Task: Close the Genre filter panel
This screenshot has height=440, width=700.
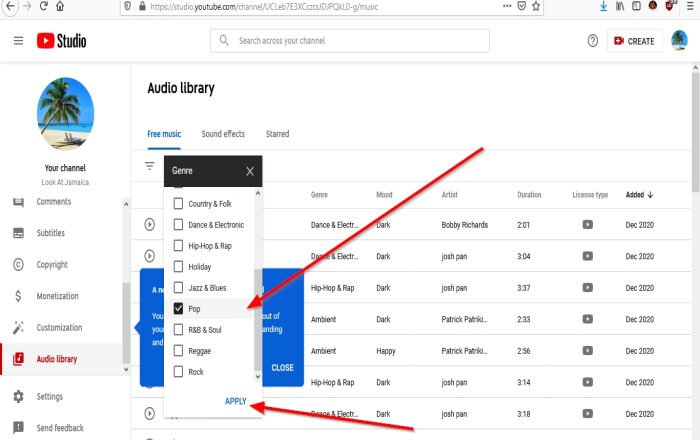Action: pos(250,171)
